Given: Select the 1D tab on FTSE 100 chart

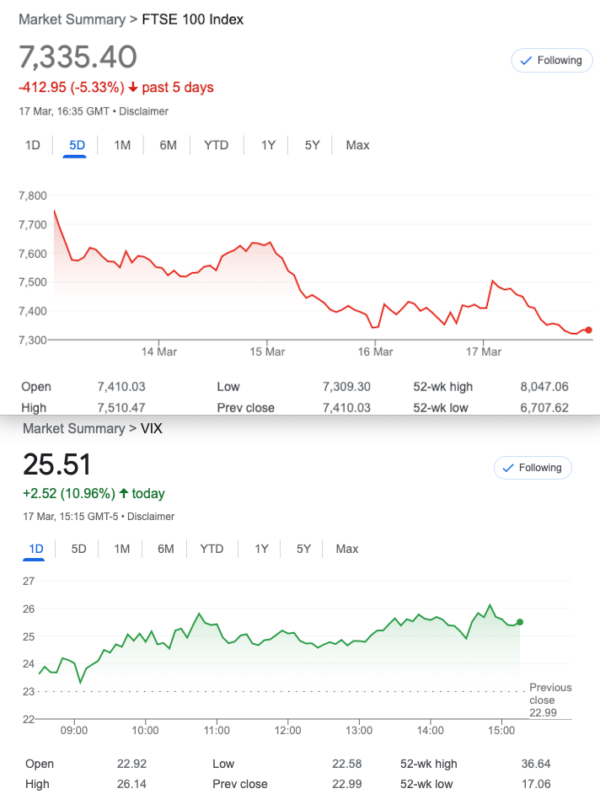Looking at the screenshot, I should tap(32, 145).
